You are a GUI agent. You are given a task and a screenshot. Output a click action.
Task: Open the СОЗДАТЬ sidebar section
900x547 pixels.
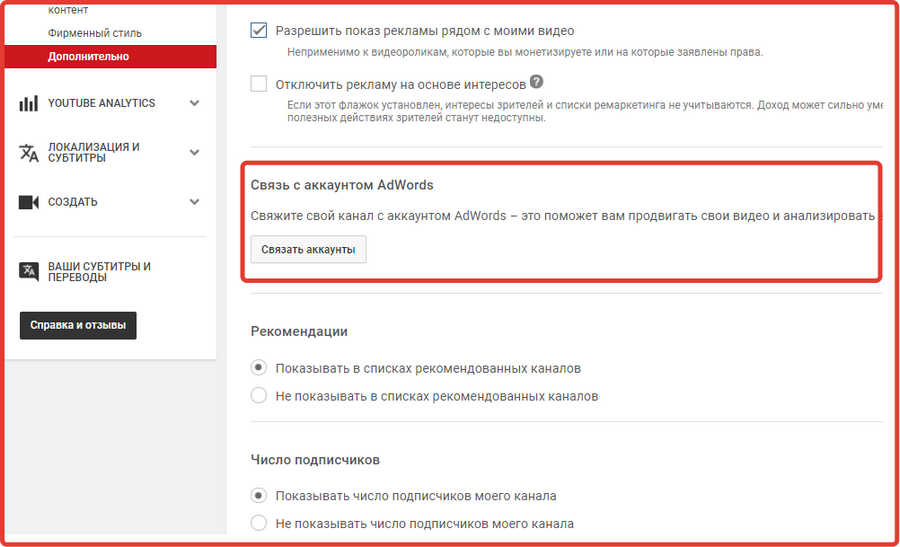(73, 202)
